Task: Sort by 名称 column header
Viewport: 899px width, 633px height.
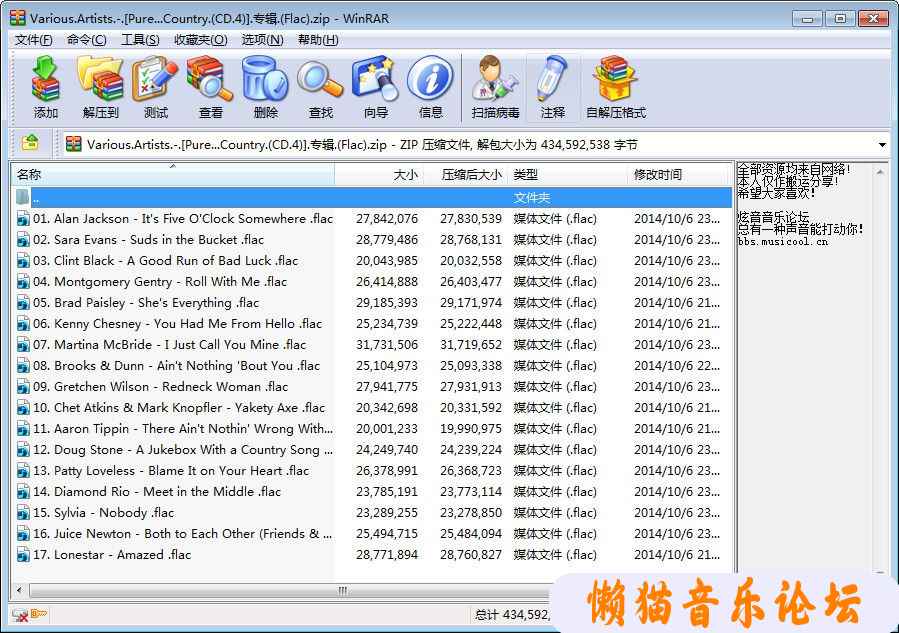Action: pos(173,174)
